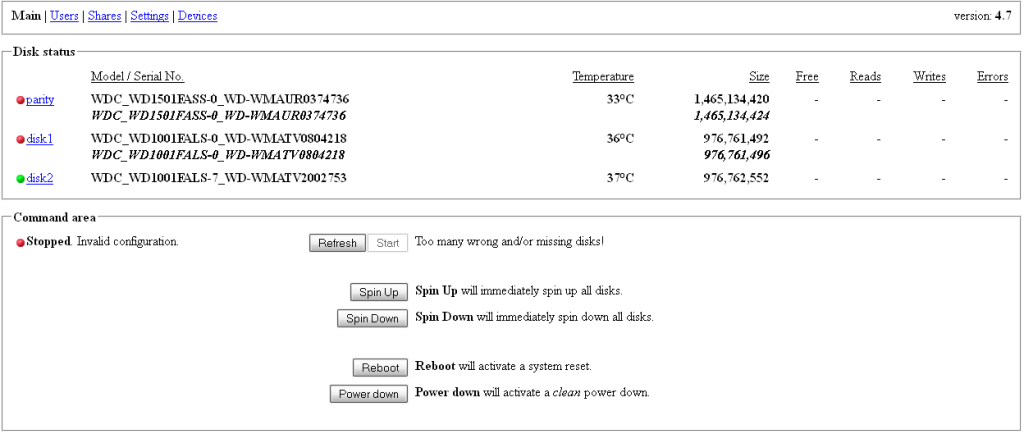Click the red status ball beside disk1

20,139
